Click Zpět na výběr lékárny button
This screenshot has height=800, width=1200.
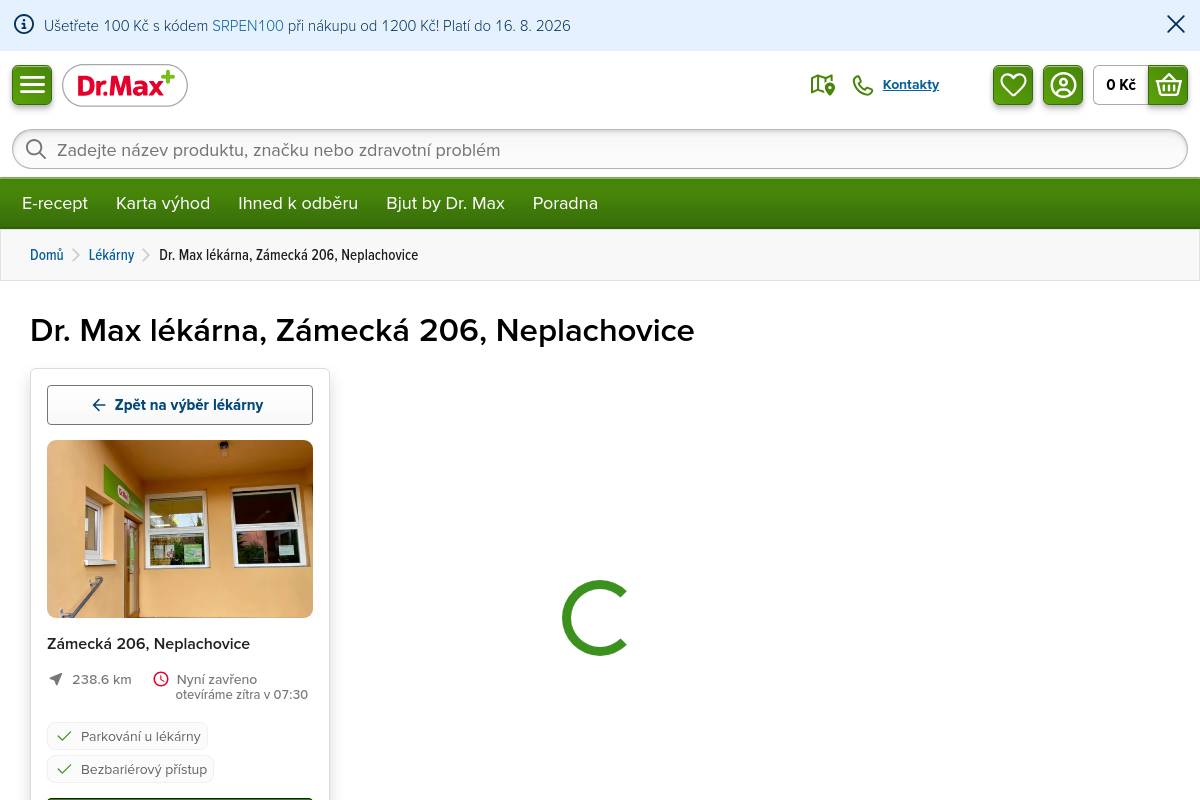pos(180,405)
